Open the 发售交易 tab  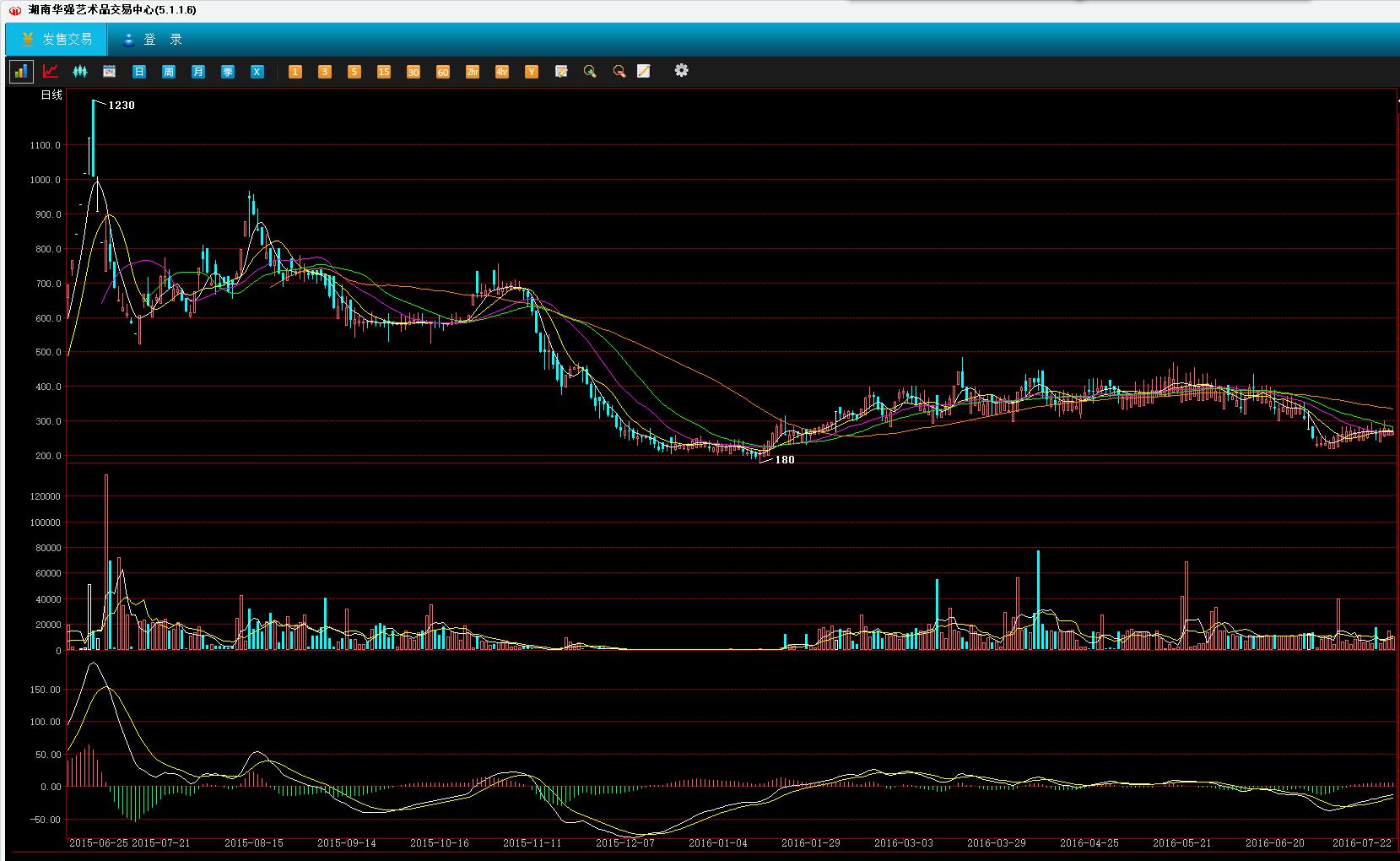coord(57,40)
